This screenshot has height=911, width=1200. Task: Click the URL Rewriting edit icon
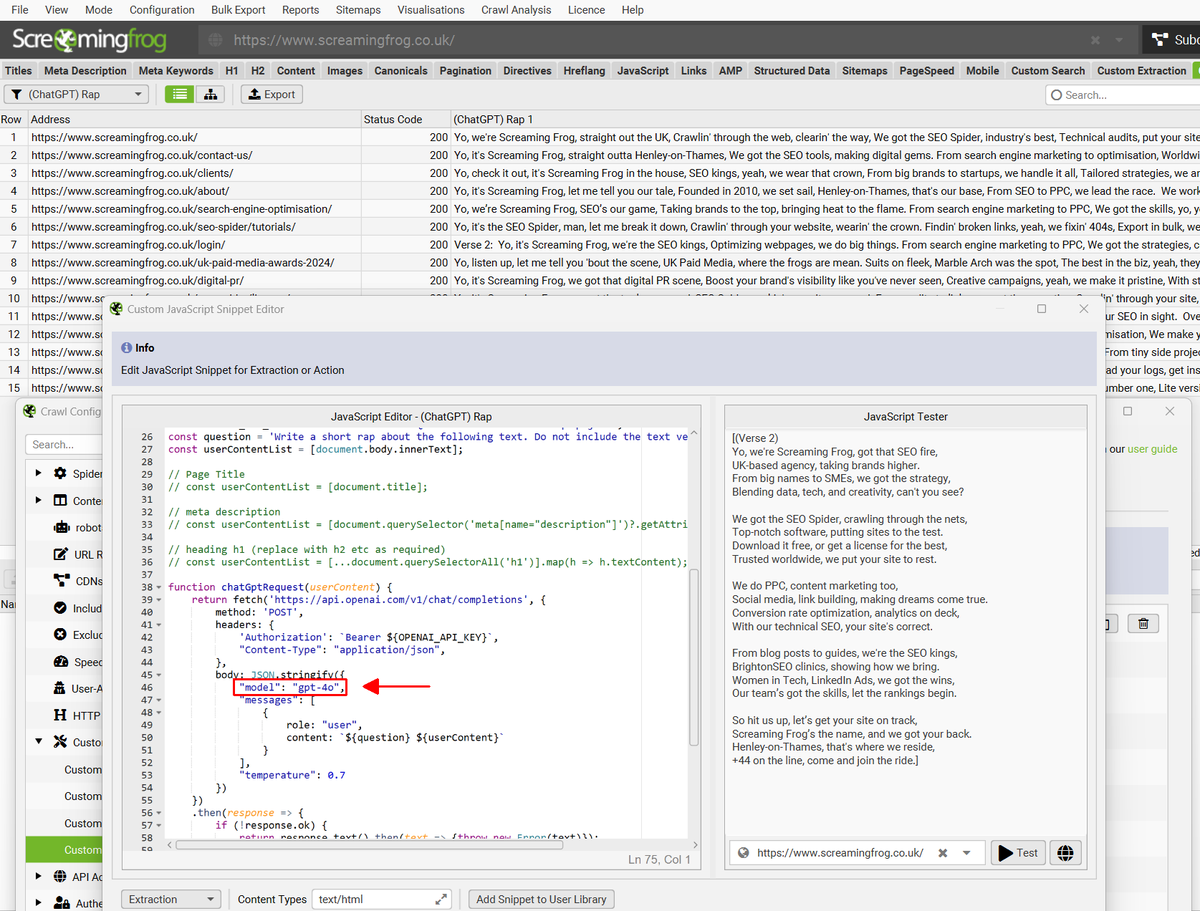coord(61,554)
